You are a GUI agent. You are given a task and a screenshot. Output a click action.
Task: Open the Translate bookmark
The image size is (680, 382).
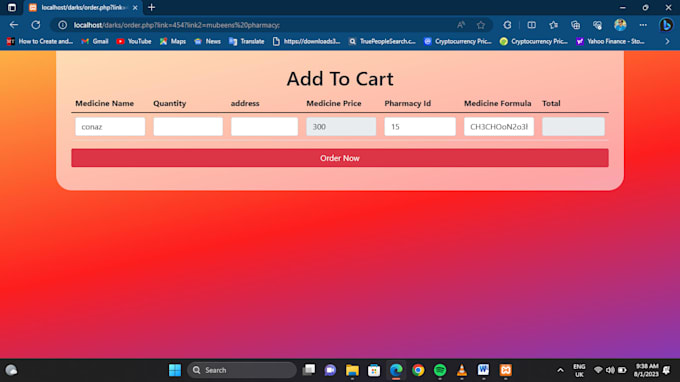click(x=246, y=41)
